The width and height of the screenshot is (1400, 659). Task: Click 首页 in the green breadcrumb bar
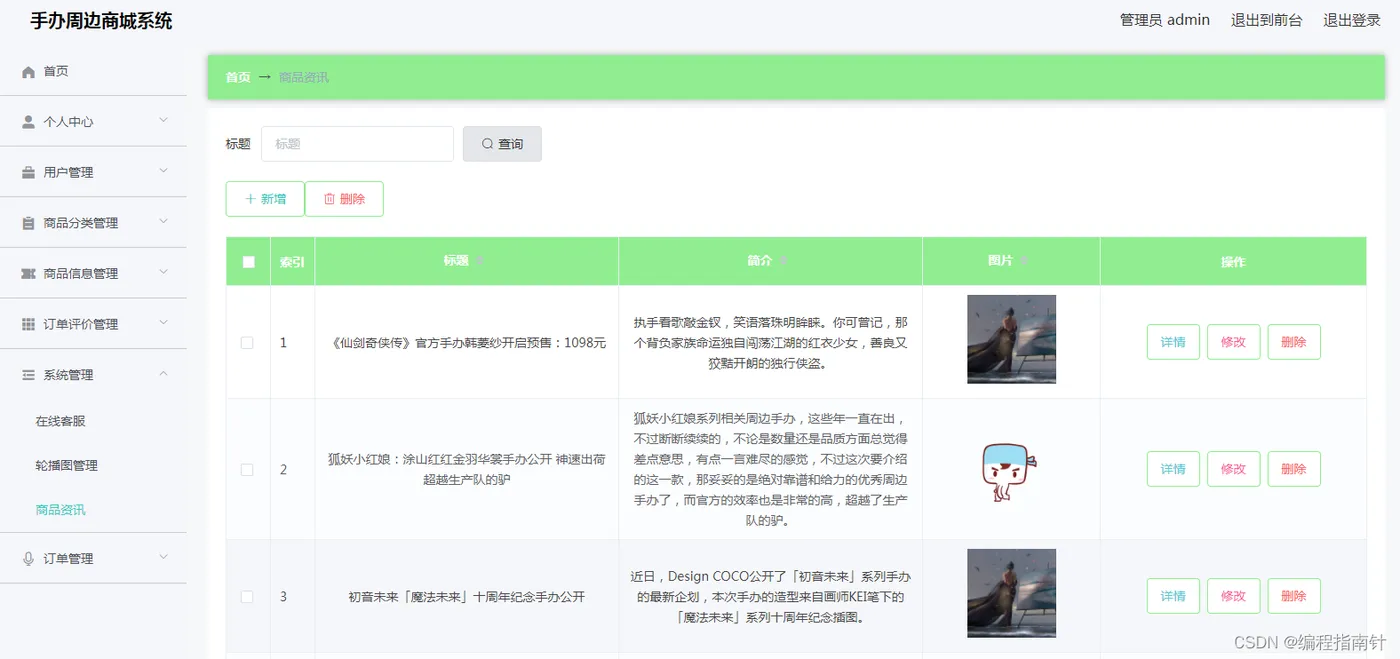pos(238,77)
